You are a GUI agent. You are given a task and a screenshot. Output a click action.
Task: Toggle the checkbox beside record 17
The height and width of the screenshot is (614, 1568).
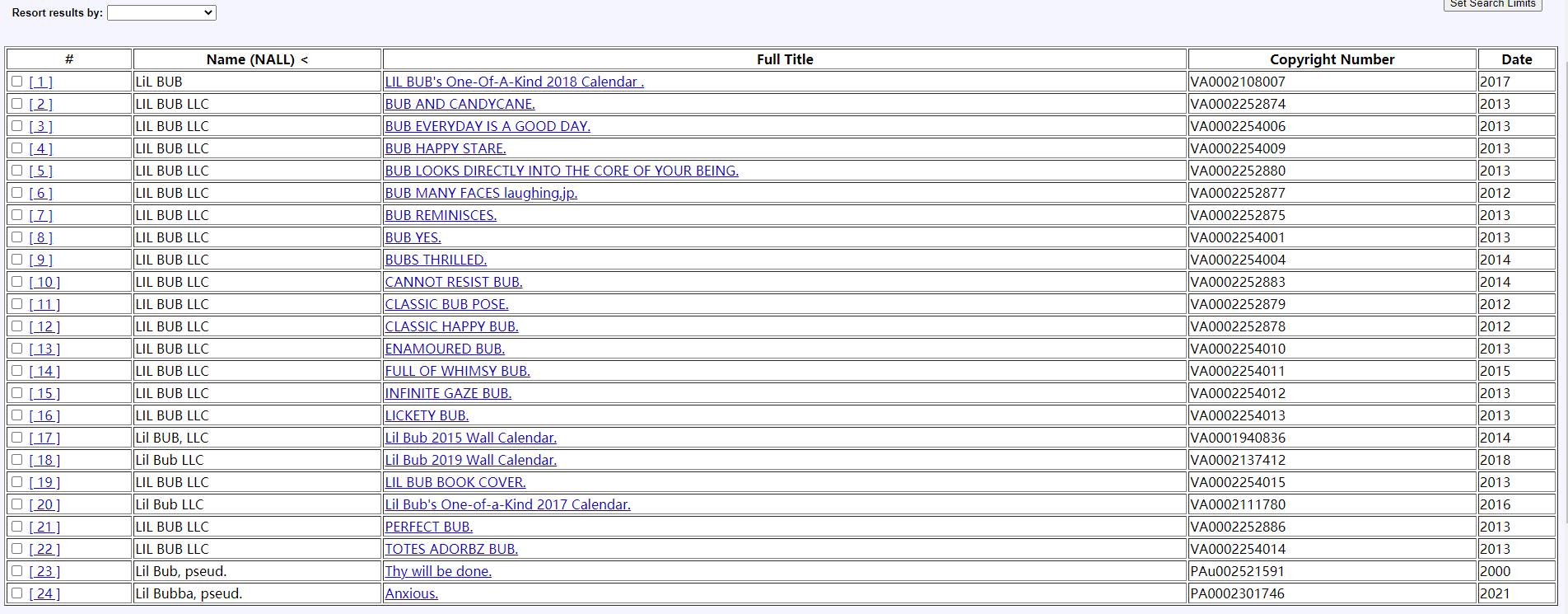[x=16, y=438]
